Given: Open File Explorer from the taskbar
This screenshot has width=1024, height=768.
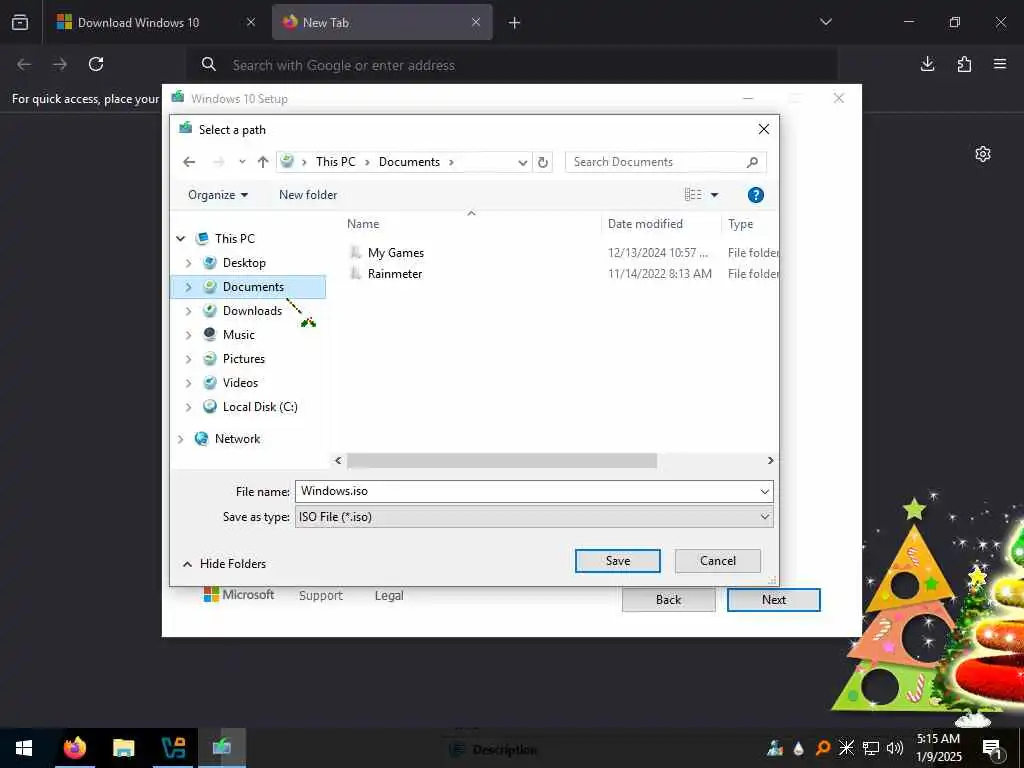Looking at the screenshot, I should (123, 748).
